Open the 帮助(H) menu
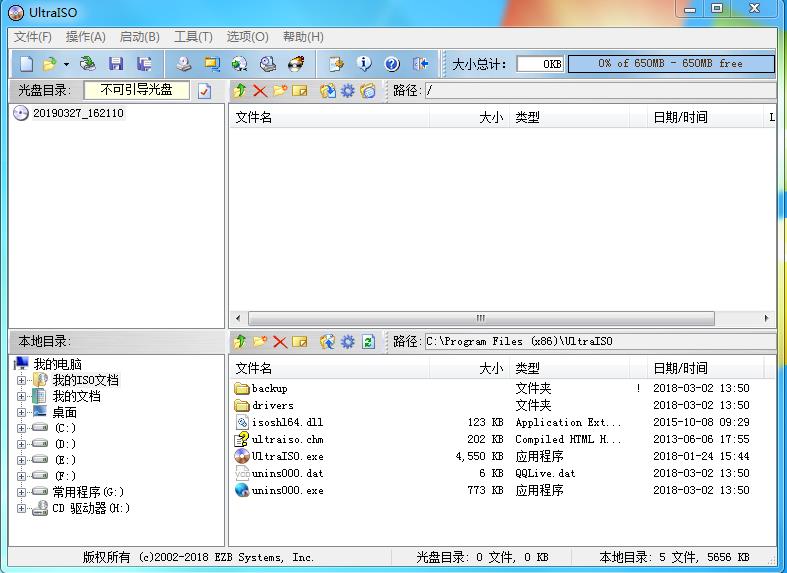 coord(303,37)
